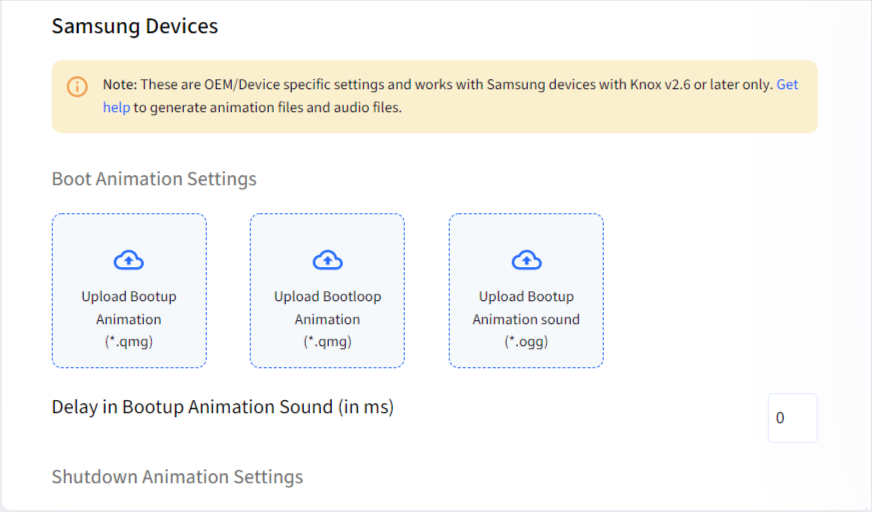Click 'Knox v2.6 or later only' text in the note

click(701, 84)
